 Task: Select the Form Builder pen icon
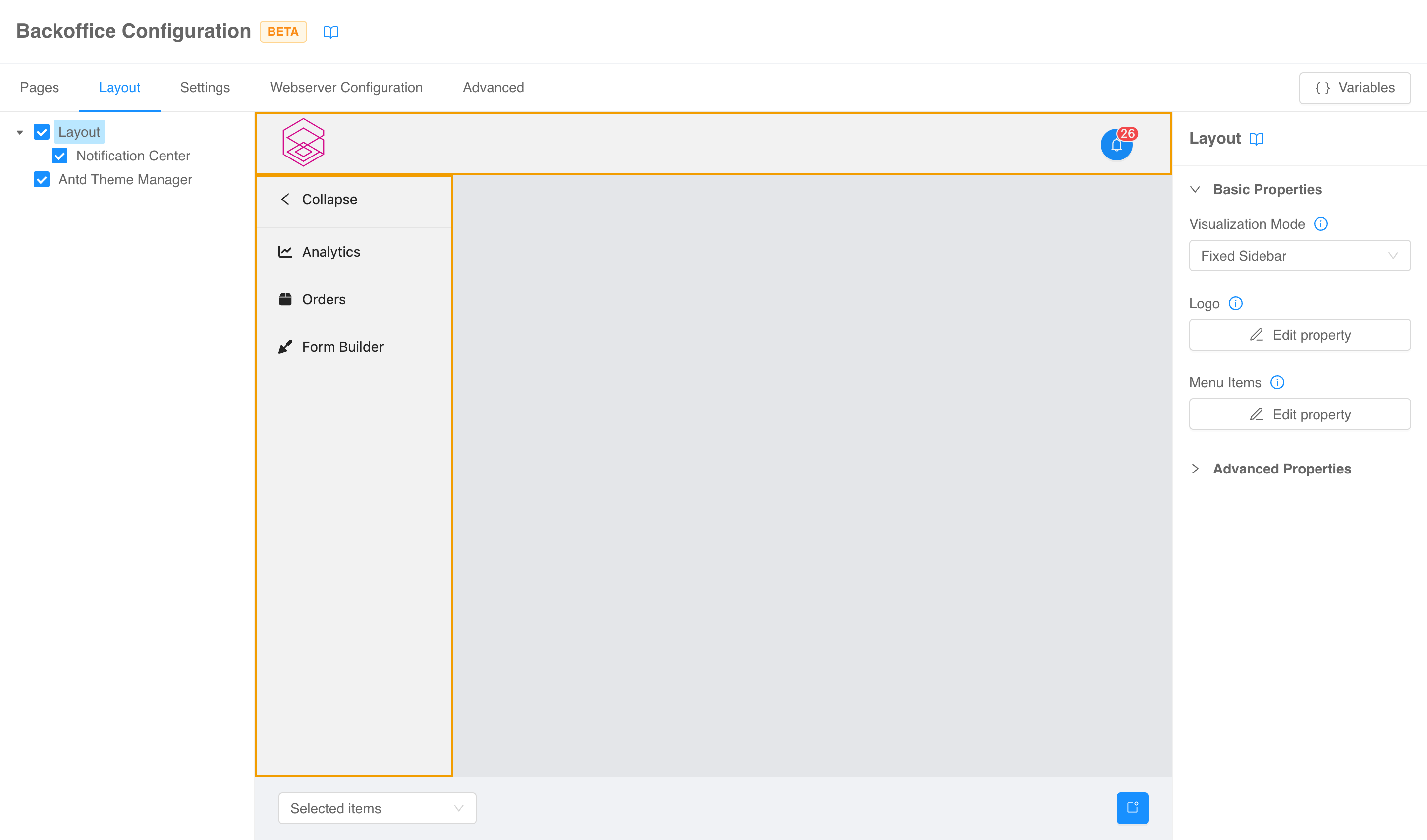coord(285,346)
